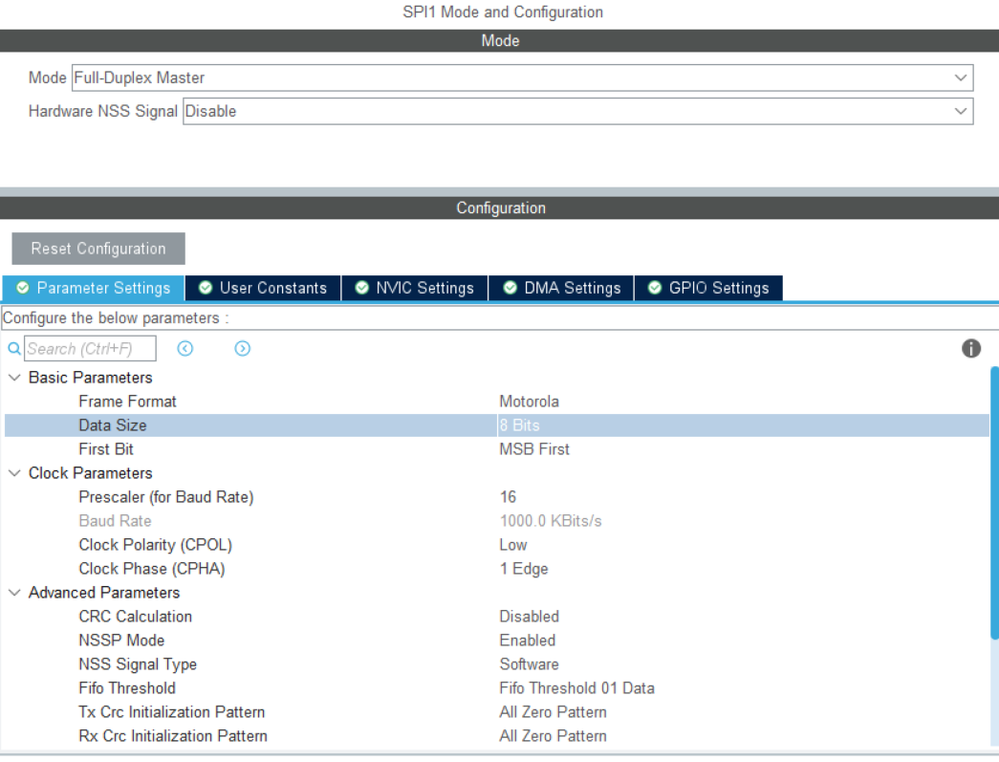Select Clock Polarity (CPOL) parameter
This screenshot has width=999, height=762.
click(x=155, y=545)
